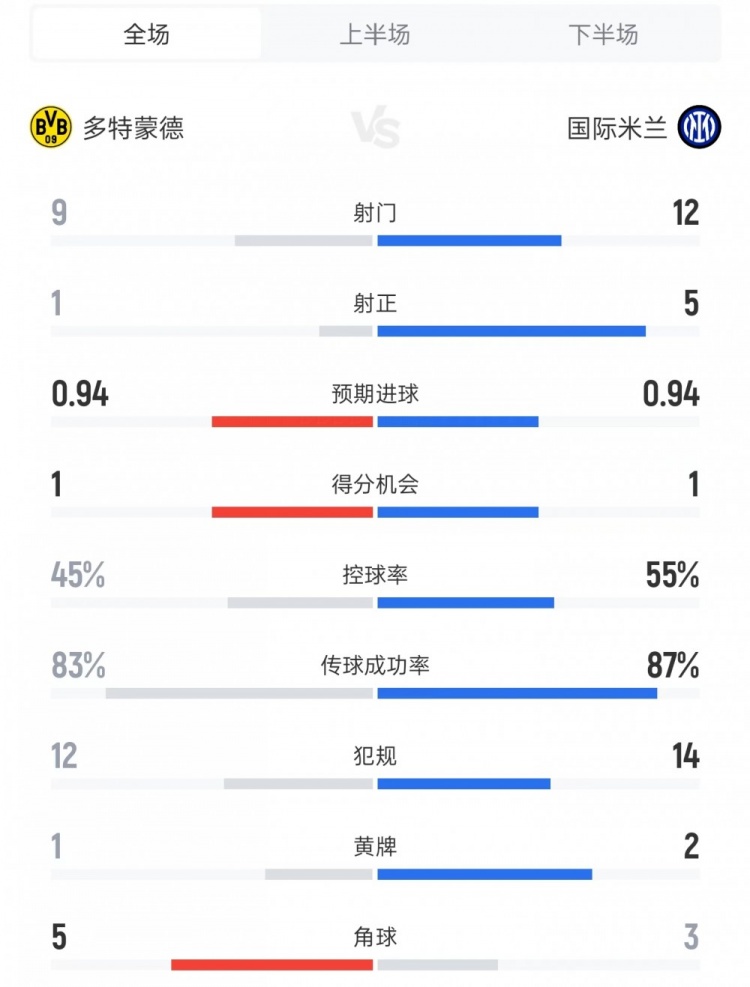Click the blue 犯规 fouls bar
The image size is (750, 987).
pos(463,784)
